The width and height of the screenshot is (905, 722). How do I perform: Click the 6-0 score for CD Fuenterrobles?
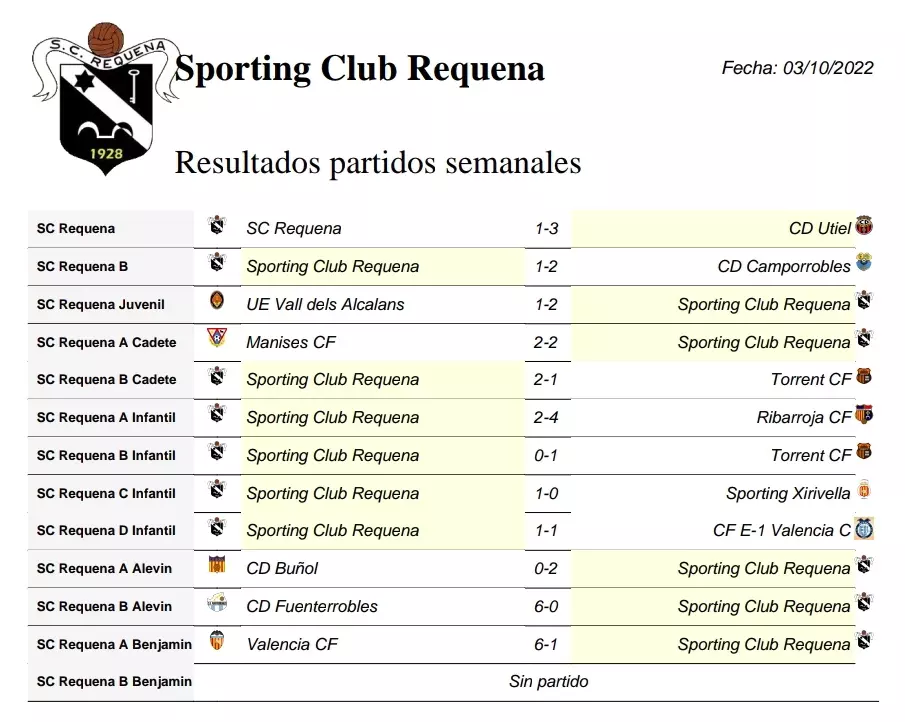tap(546, 606)
